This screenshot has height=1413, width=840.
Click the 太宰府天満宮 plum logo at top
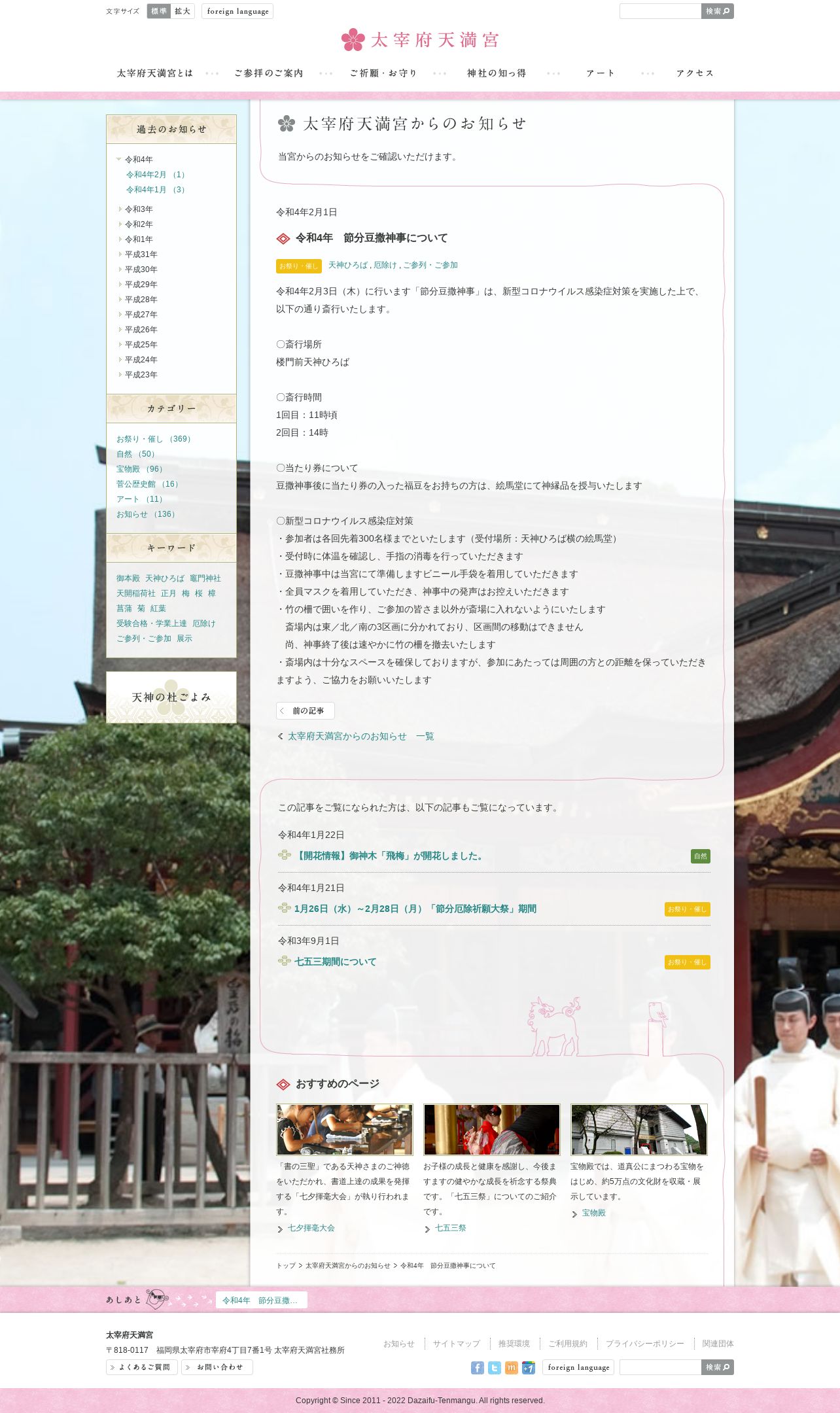pyautogui.click(x=420, y=40)
